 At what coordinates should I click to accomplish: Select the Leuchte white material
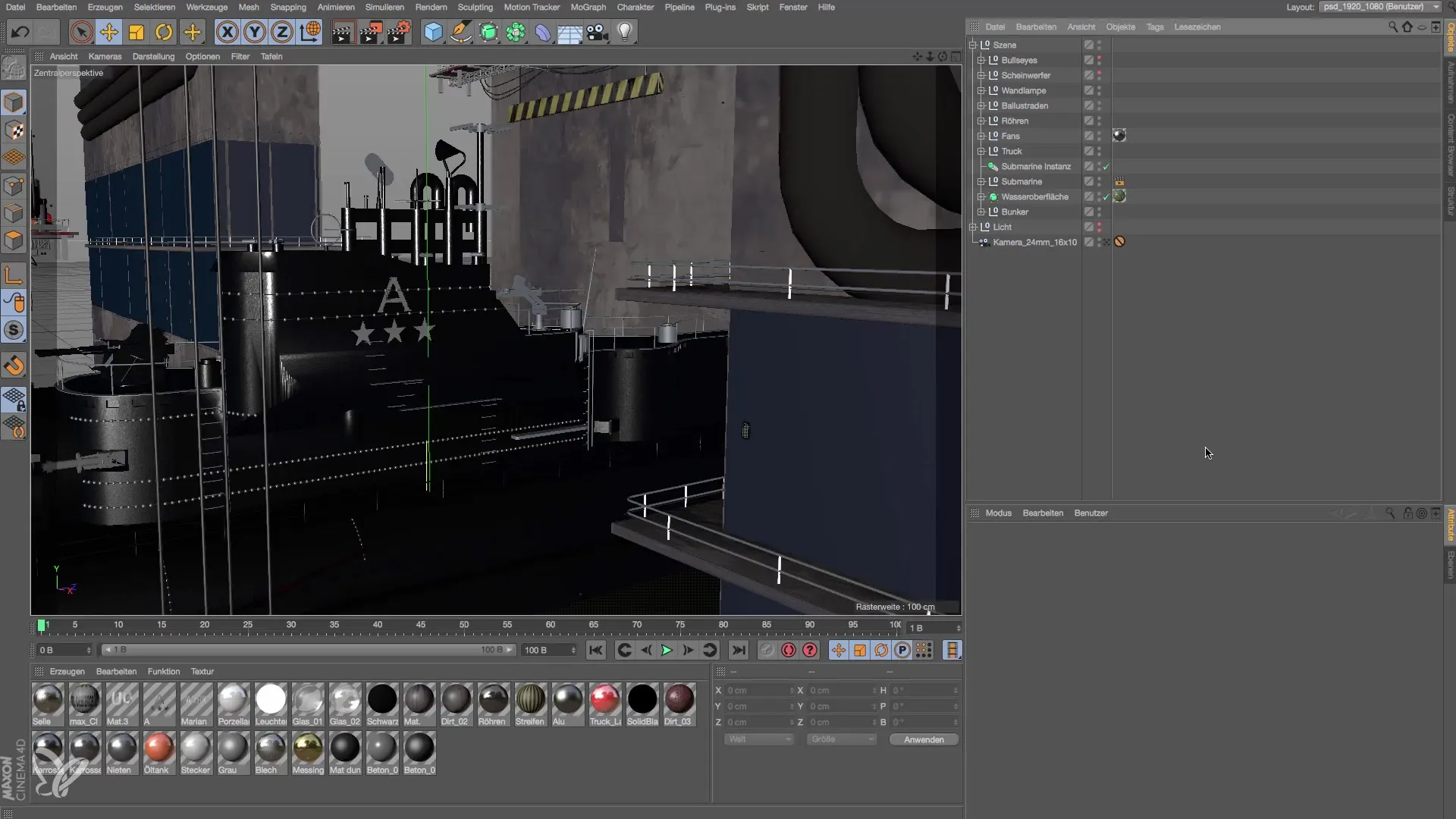point(271,704)
